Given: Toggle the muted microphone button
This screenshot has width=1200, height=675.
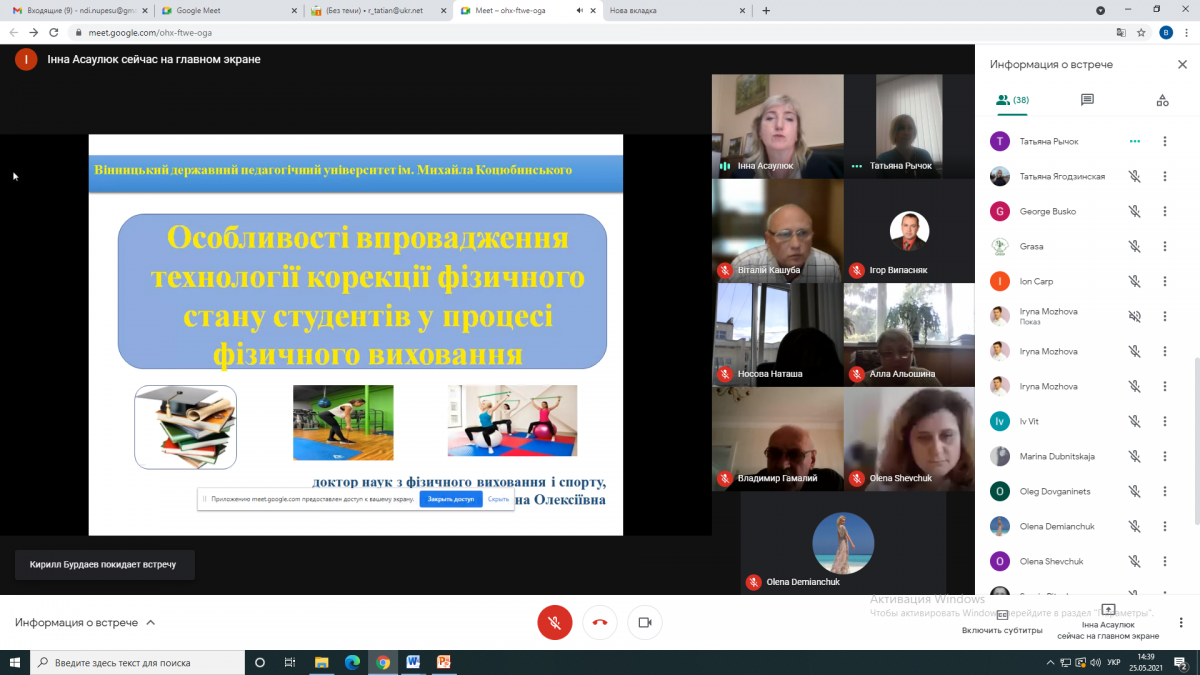Looking at the screenshot, I should pos(554,622).
